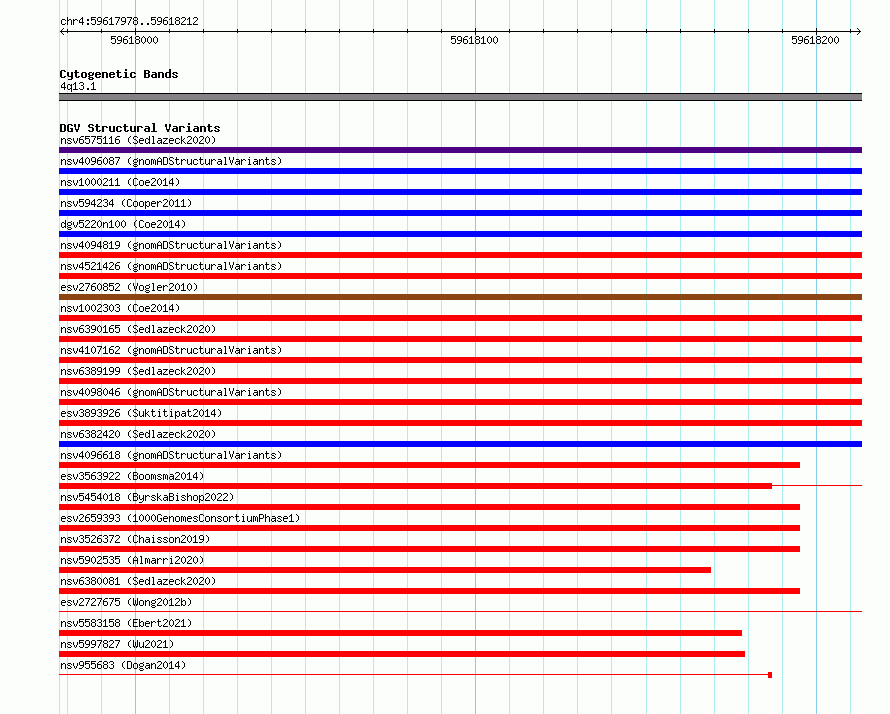Select the red bar under nsv5997827

point(402,654)
